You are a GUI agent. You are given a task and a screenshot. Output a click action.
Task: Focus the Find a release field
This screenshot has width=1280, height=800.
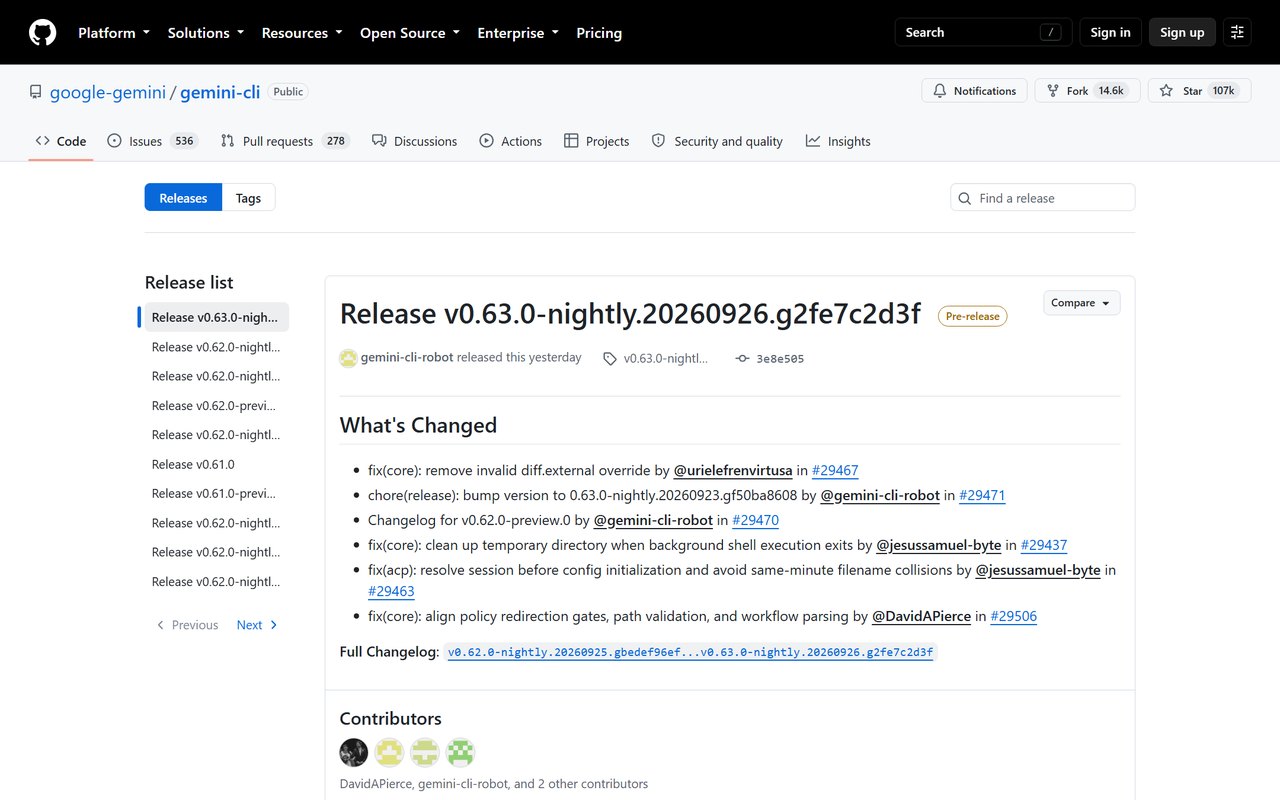pyautogui.click(x=1042, y=198)
